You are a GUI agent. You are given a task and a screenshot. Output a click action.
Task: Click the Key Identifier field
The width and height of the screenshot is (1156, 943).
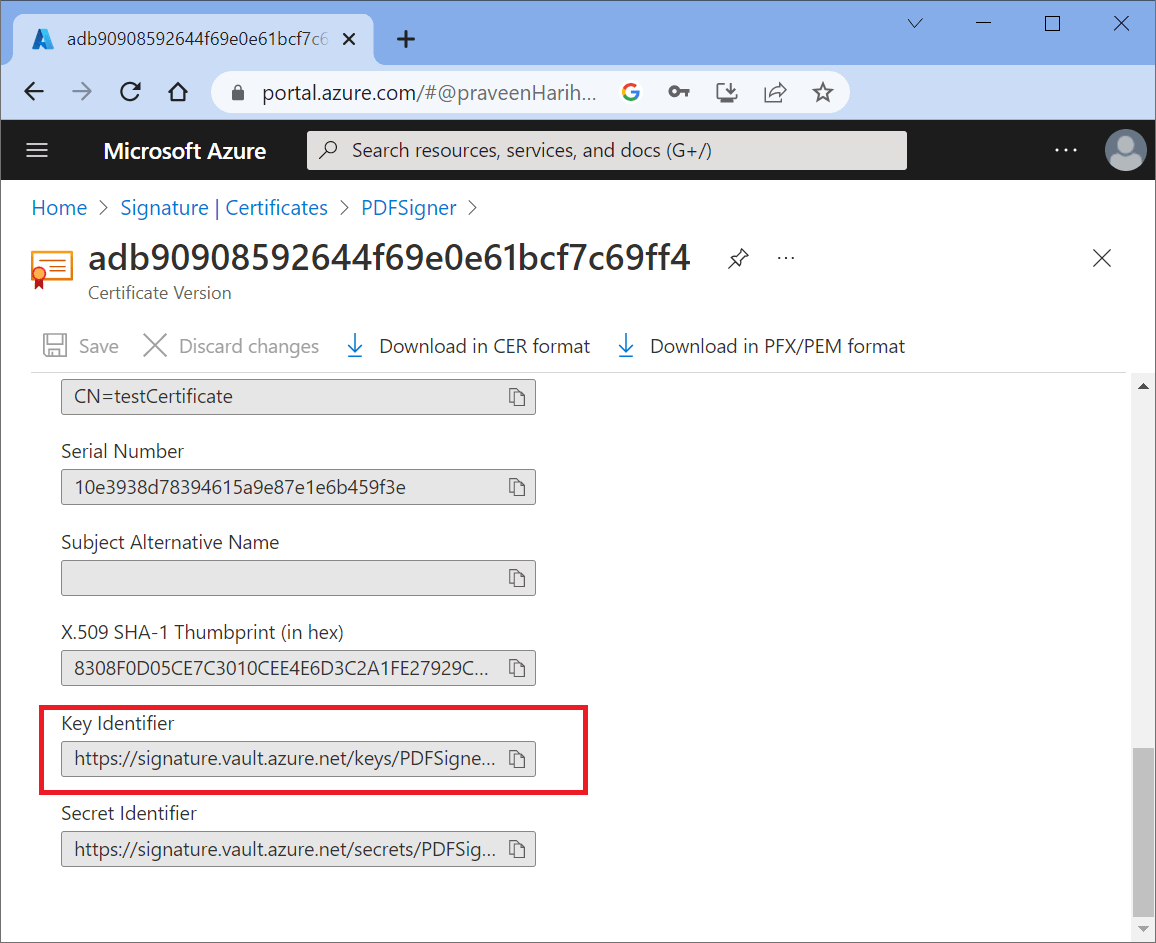(x=298, y=759)
